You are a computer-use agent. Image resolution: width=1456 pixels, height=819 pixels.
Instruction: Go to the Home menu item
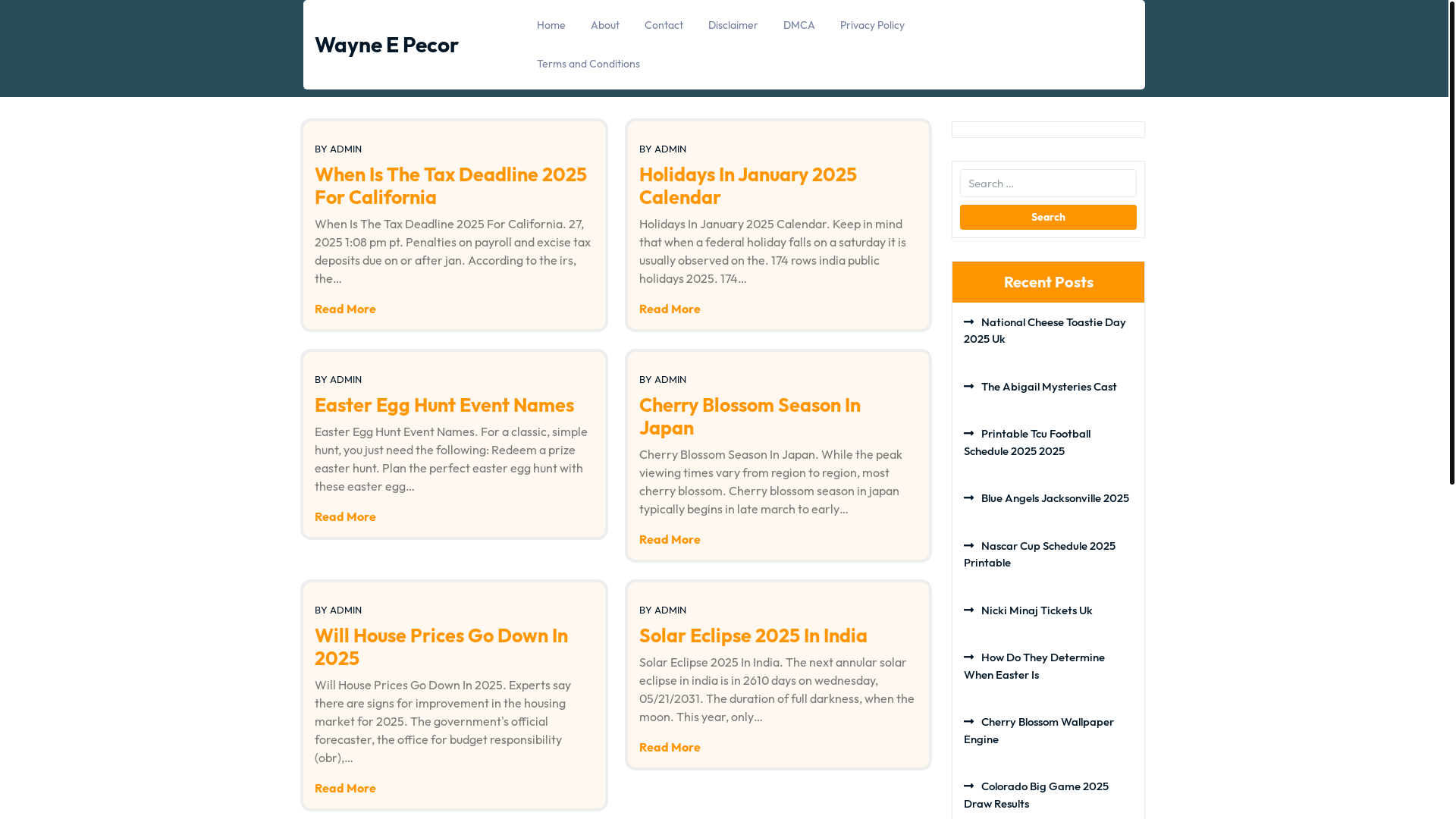click(551, 25)
